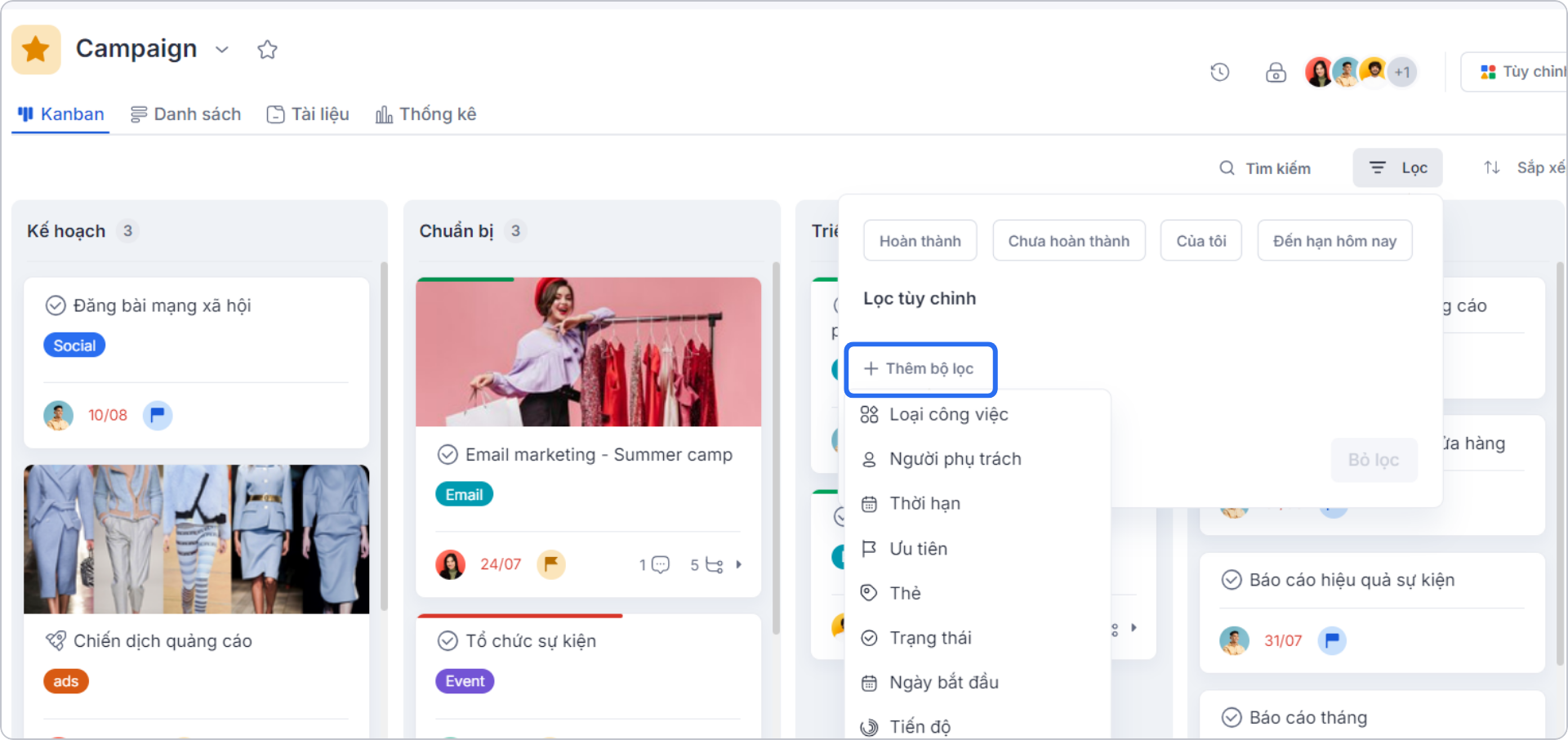Open the Sắp xếp sort option
This screenshot has width=1568, height=740.
pyautogui.click(x=1524, y=167)
